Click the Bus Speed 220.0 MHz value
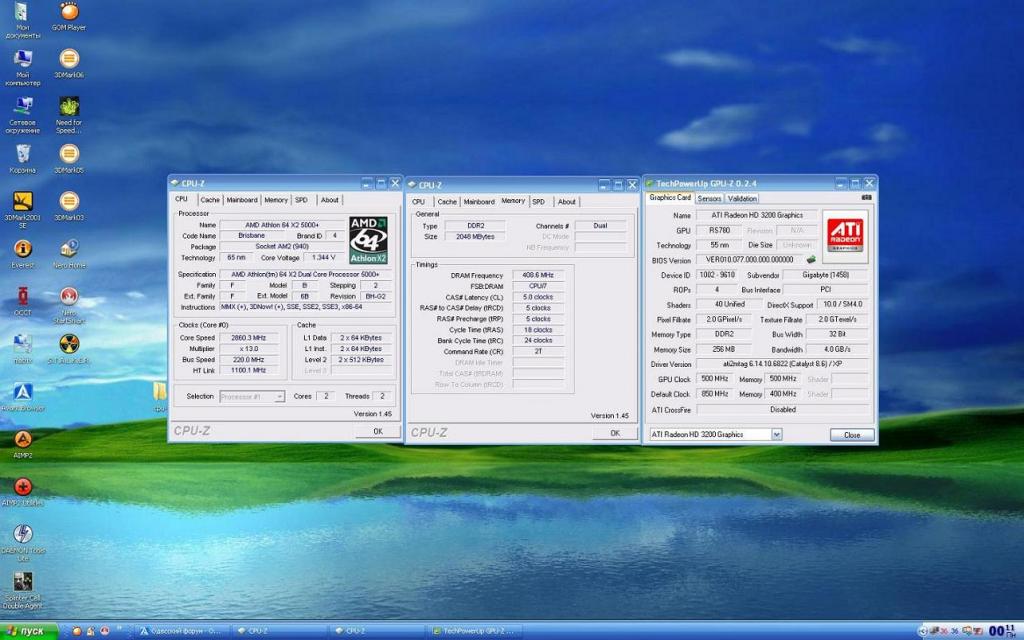Viewport: 1024px width, 640px height. click(x=248, y=359)
